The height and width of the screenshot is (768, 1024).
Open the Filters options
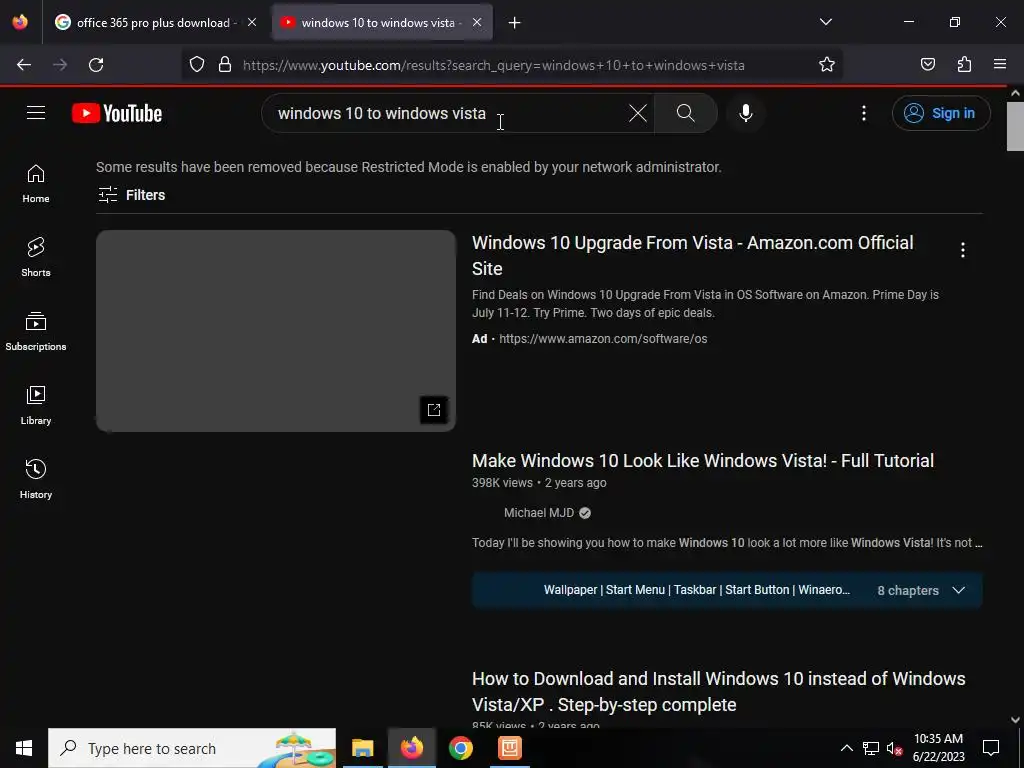pyautogui.click(x=131, y=195)
